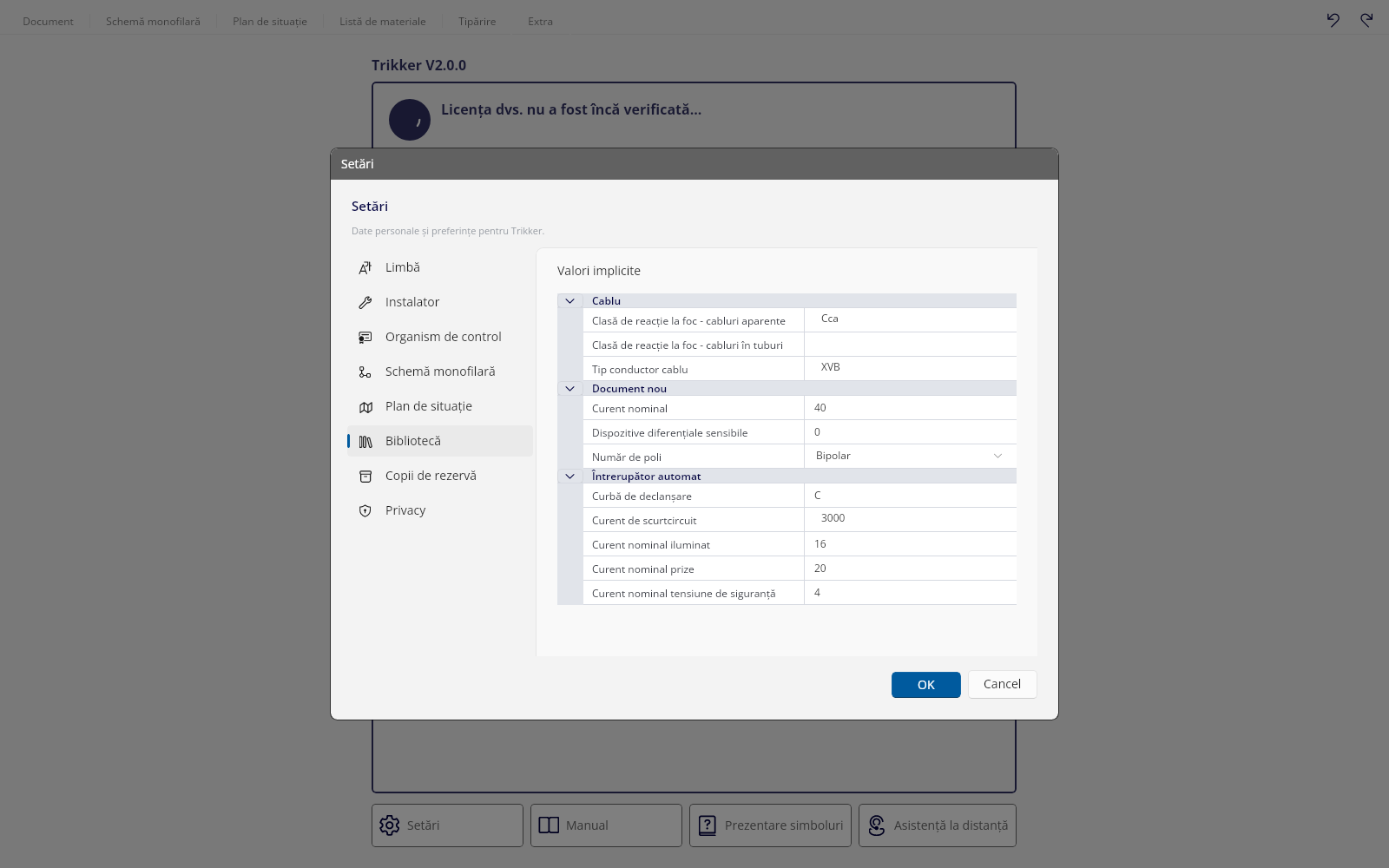Click the Asistență la distanță headset icon
This screenshot has height=868, width=1389.
point(877,825)
